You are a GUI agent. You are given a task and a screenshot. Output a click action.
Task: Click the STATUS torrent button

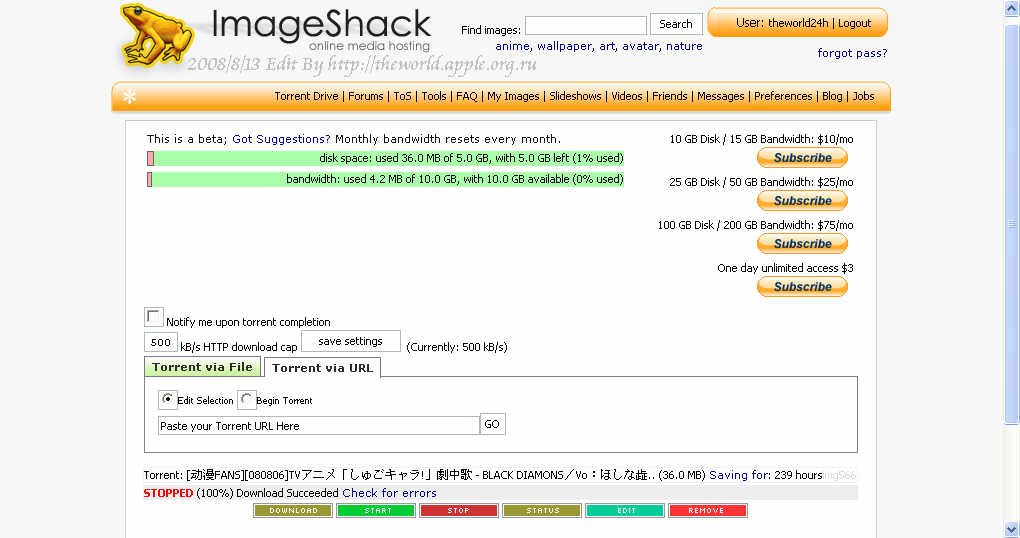542,511
